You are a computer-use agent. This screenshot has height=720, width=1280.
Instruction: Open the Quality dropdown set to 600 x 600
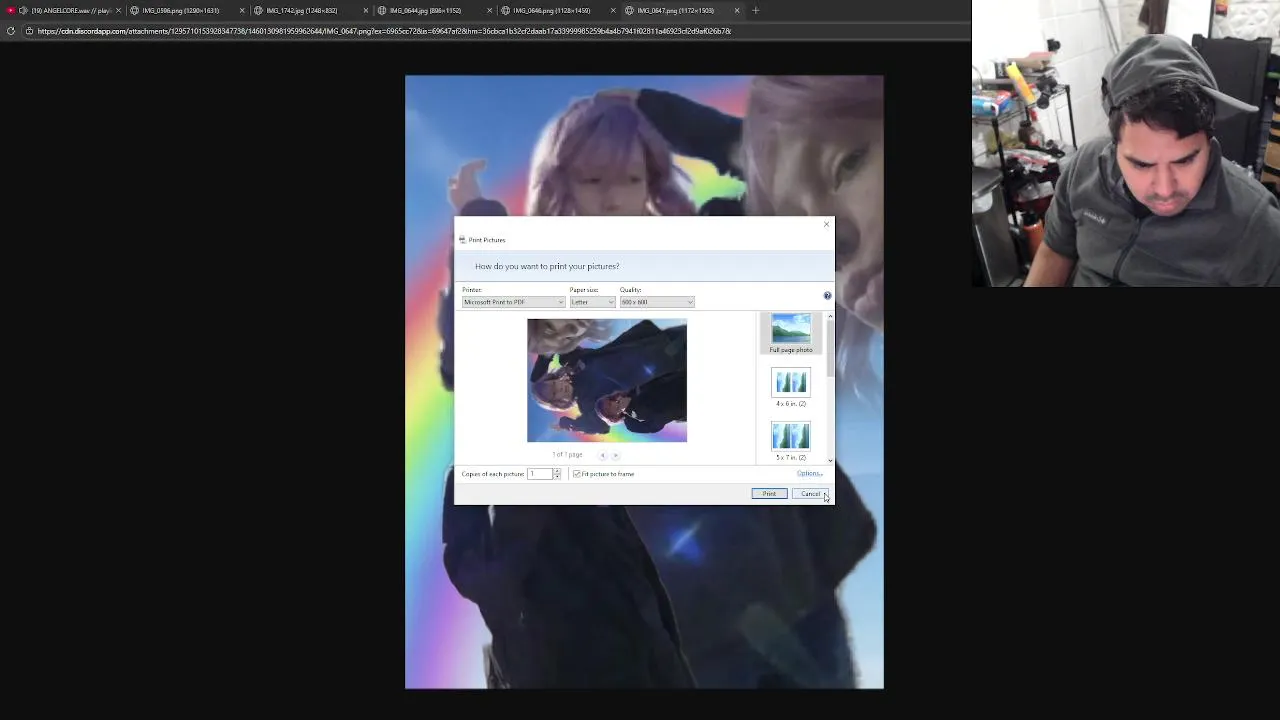tap(656, 302)
